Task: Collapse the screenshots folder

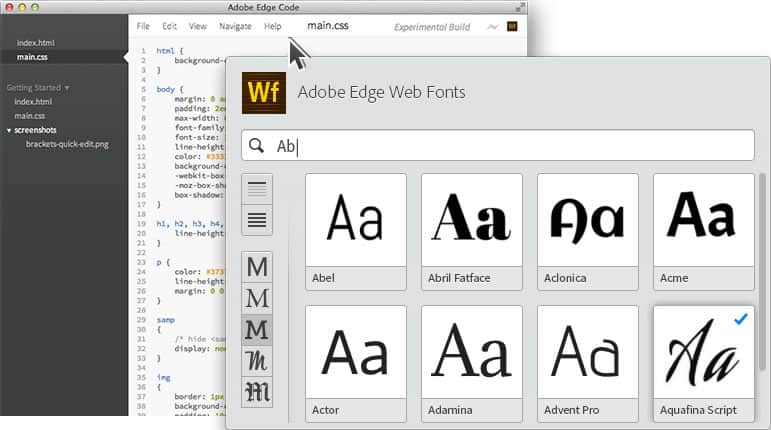Action: [9, 130]
